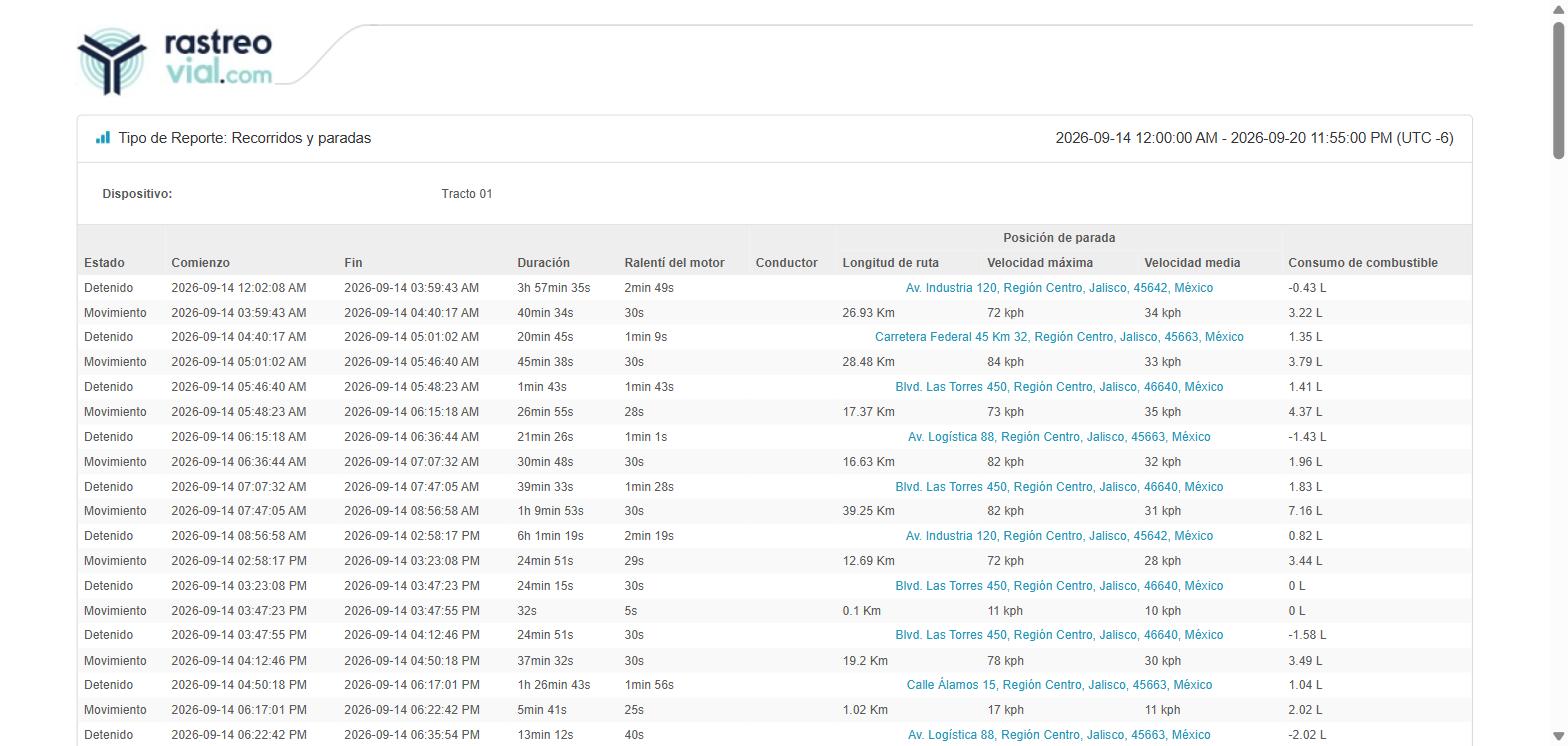Screen dimensions: 1568x746
Task: Click the duration cell 3h 57min 35s
Action: [x=553, y=288]
